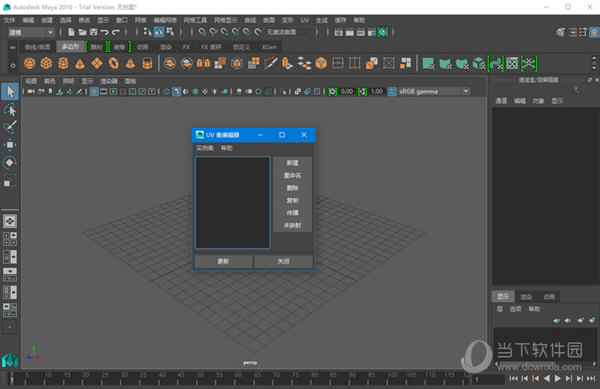Create a polygon pyramid from the shelf
600x389 pixels.
pos(130,63)
